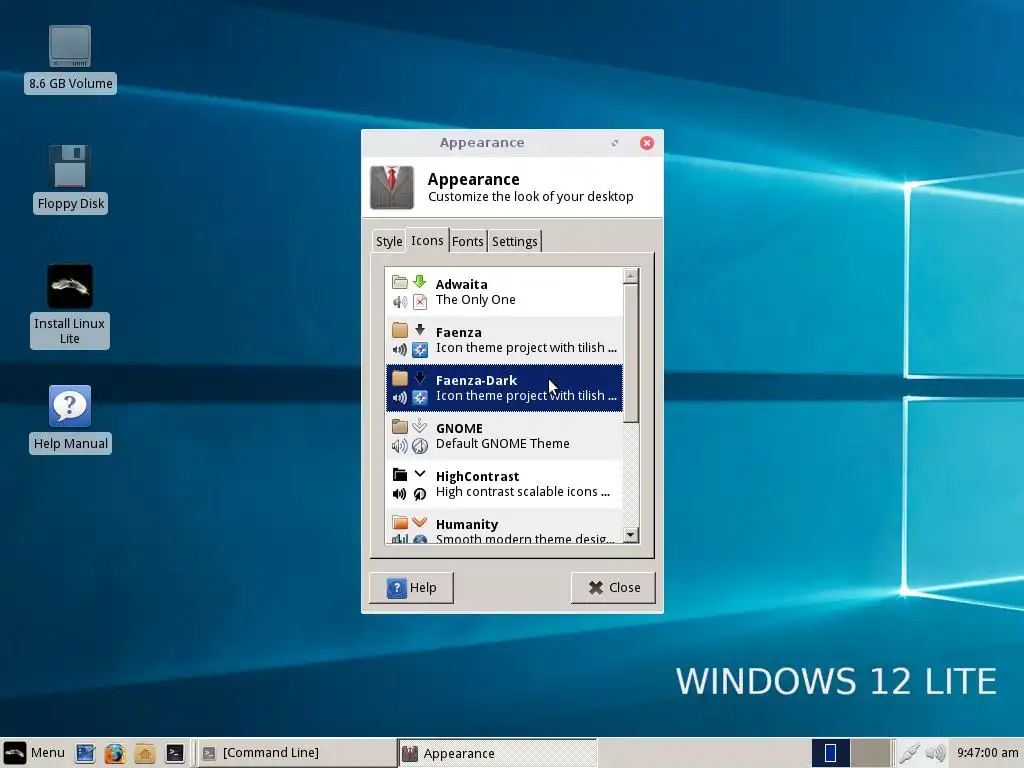Click the GNOME web browser preview icon
This screenshot has height=768, width=1024.
pyautogui.click(x=420, y=446)
